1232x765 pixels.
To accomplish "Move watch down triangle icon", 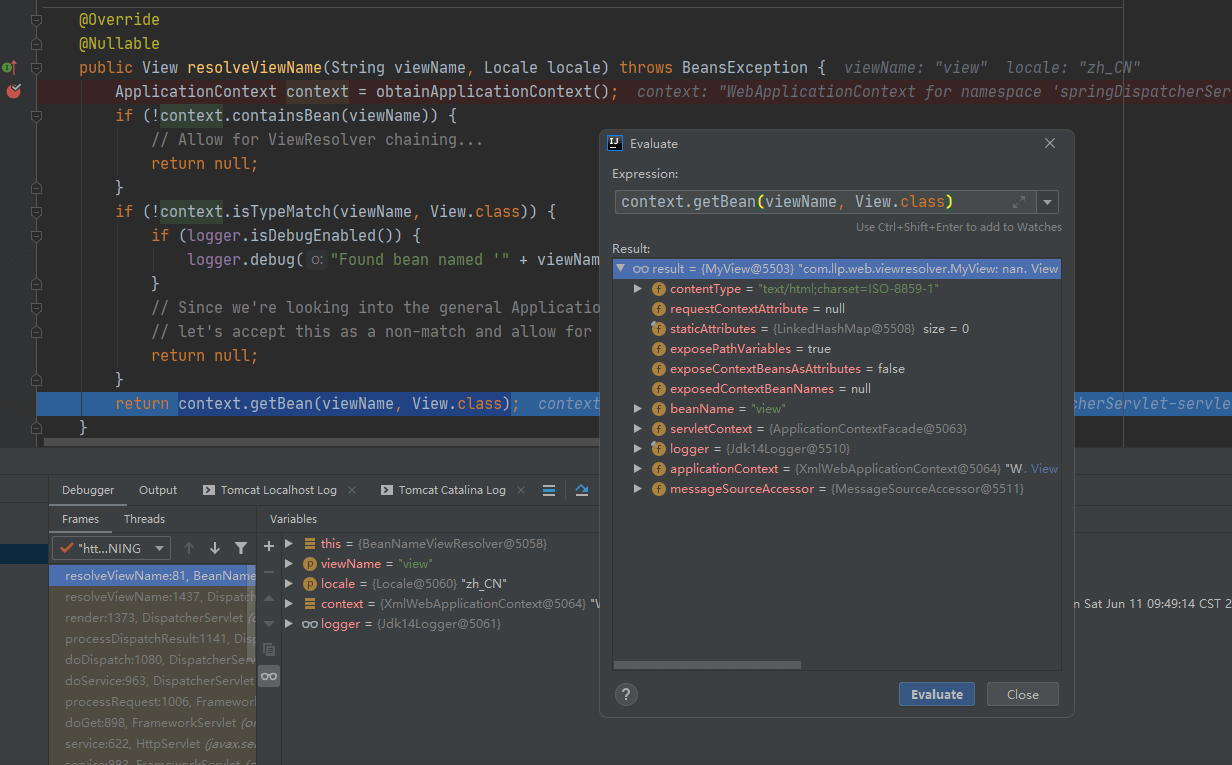I will click(268, 623).
